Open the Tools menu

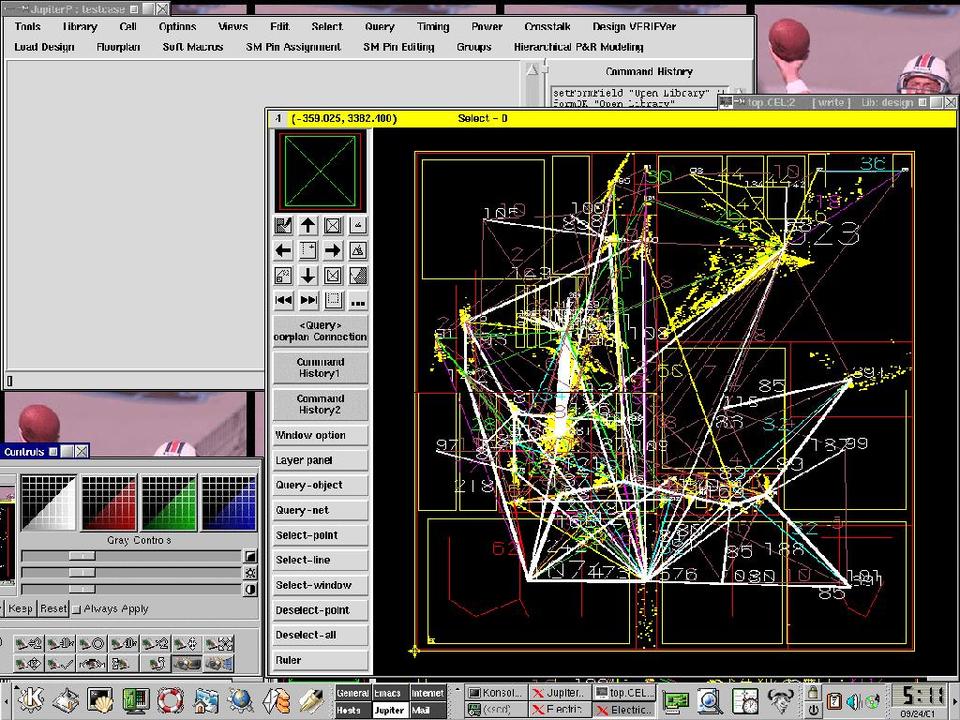pyautogui.click(x=28, y=27)
